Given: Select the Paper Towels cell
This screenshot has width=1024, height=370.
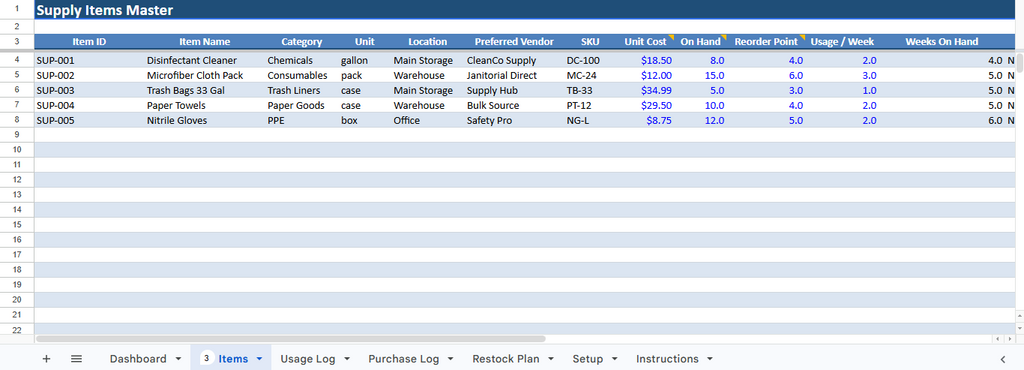Looking at the screenshot, I should 205,105.
